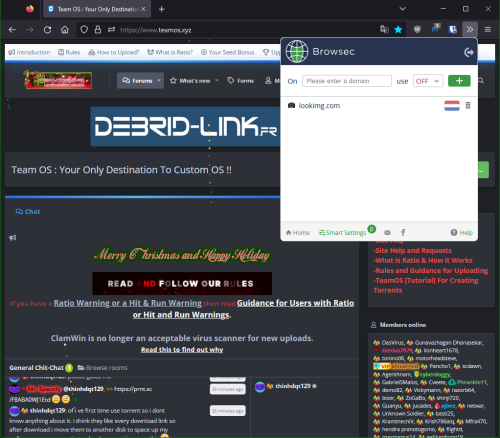This screenshot has width=500, height=438.
Task: Open member cyberdoggy profile
Action: pos(434,374)
